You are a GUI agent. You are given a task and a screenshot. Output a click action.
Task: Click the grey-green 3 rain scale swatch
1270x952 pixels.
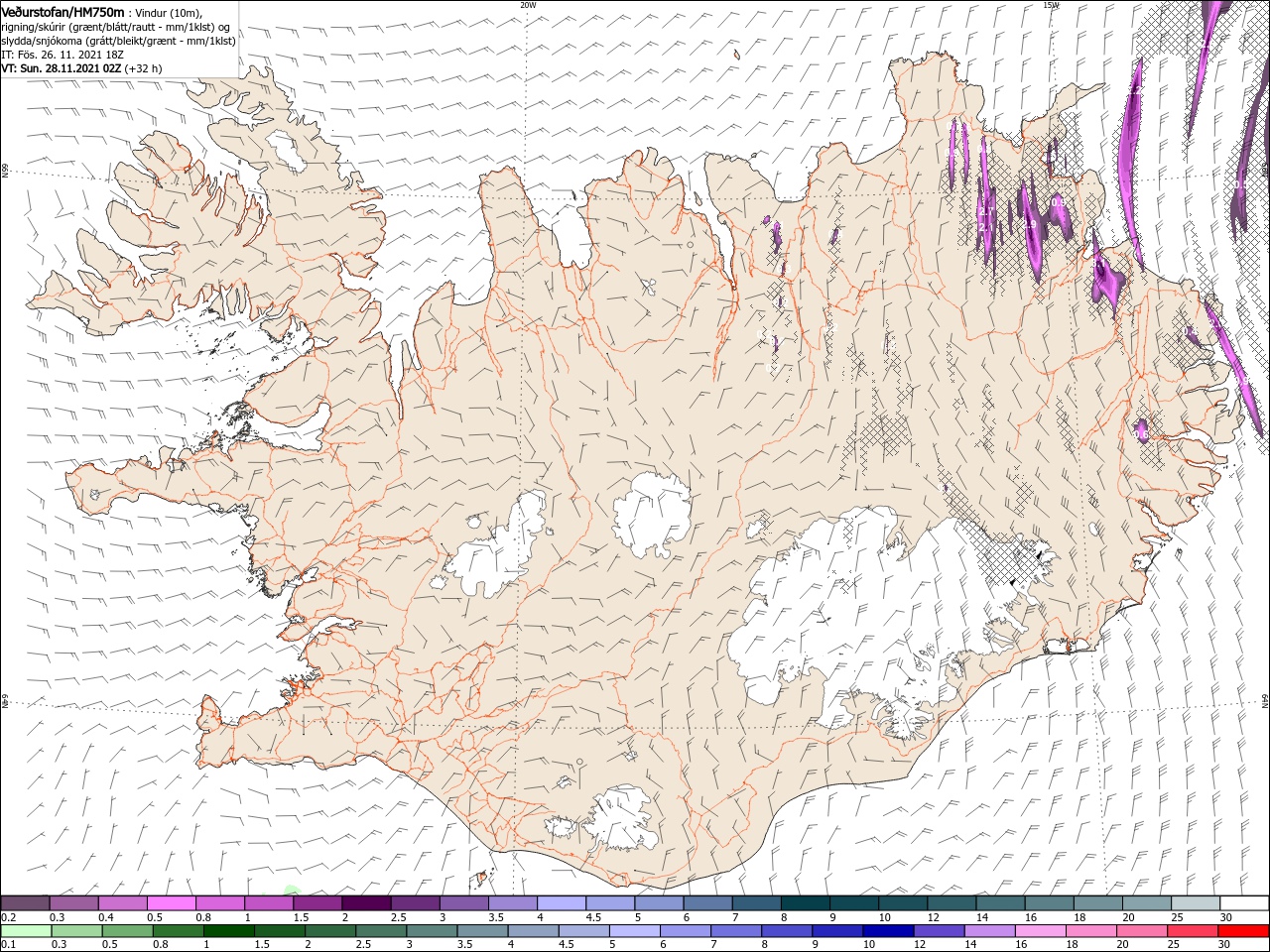(432, 931)
